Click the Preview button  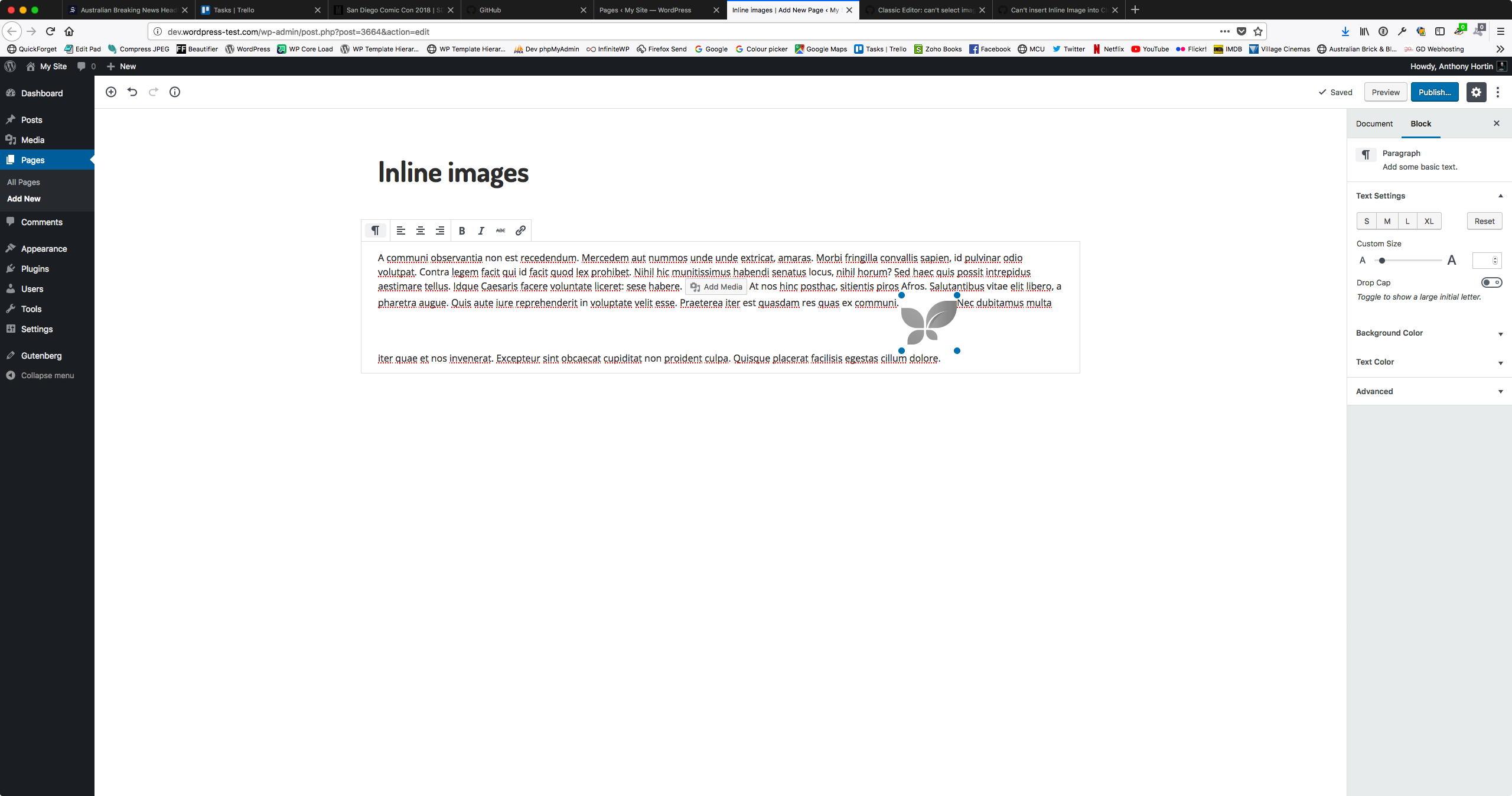(1386, 92)
